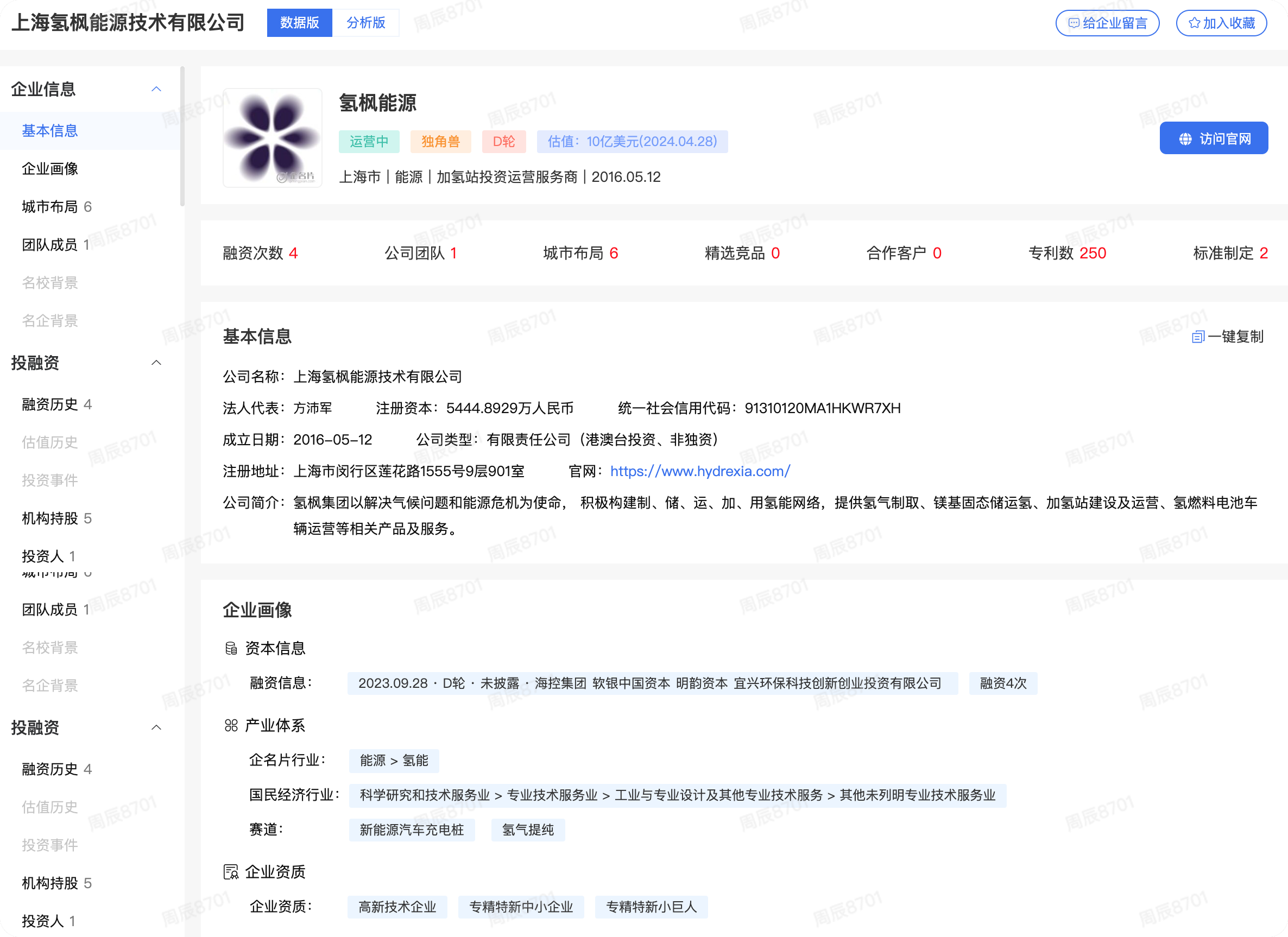Click the 运营中 status tag
Image resolution: width=1288 pixels, height=937 pixels.
tap(369, 141)
